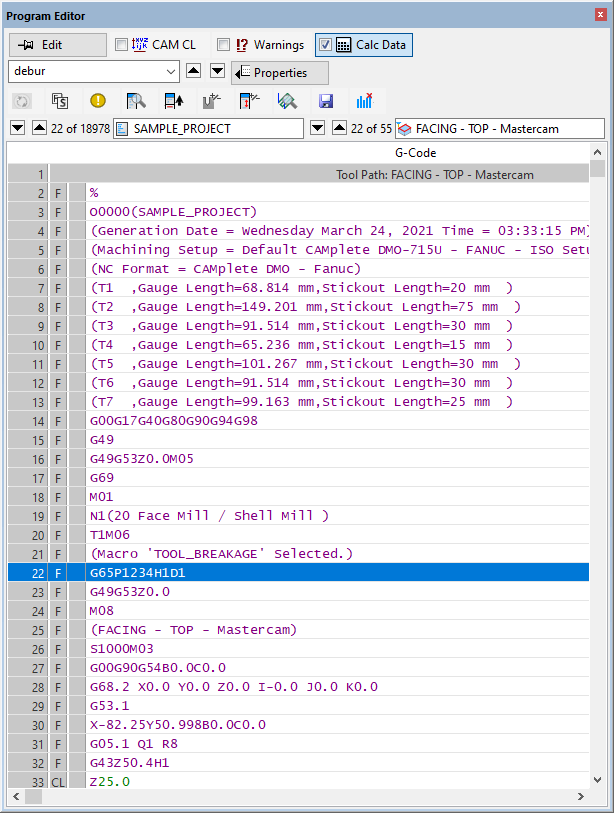Select line N1(20 Face Mill / Shell Mill )

[298, 516]
